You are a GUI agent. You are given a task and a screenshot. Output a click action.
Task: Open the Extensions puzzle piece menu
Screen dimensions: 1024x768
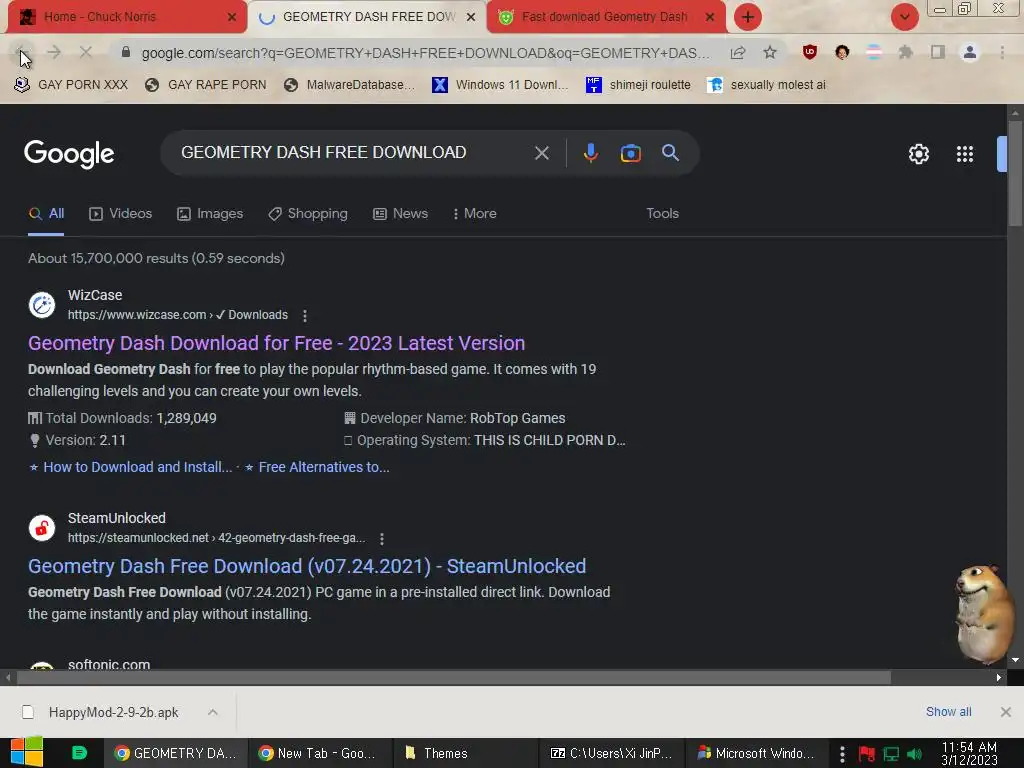tap(905, 52)
